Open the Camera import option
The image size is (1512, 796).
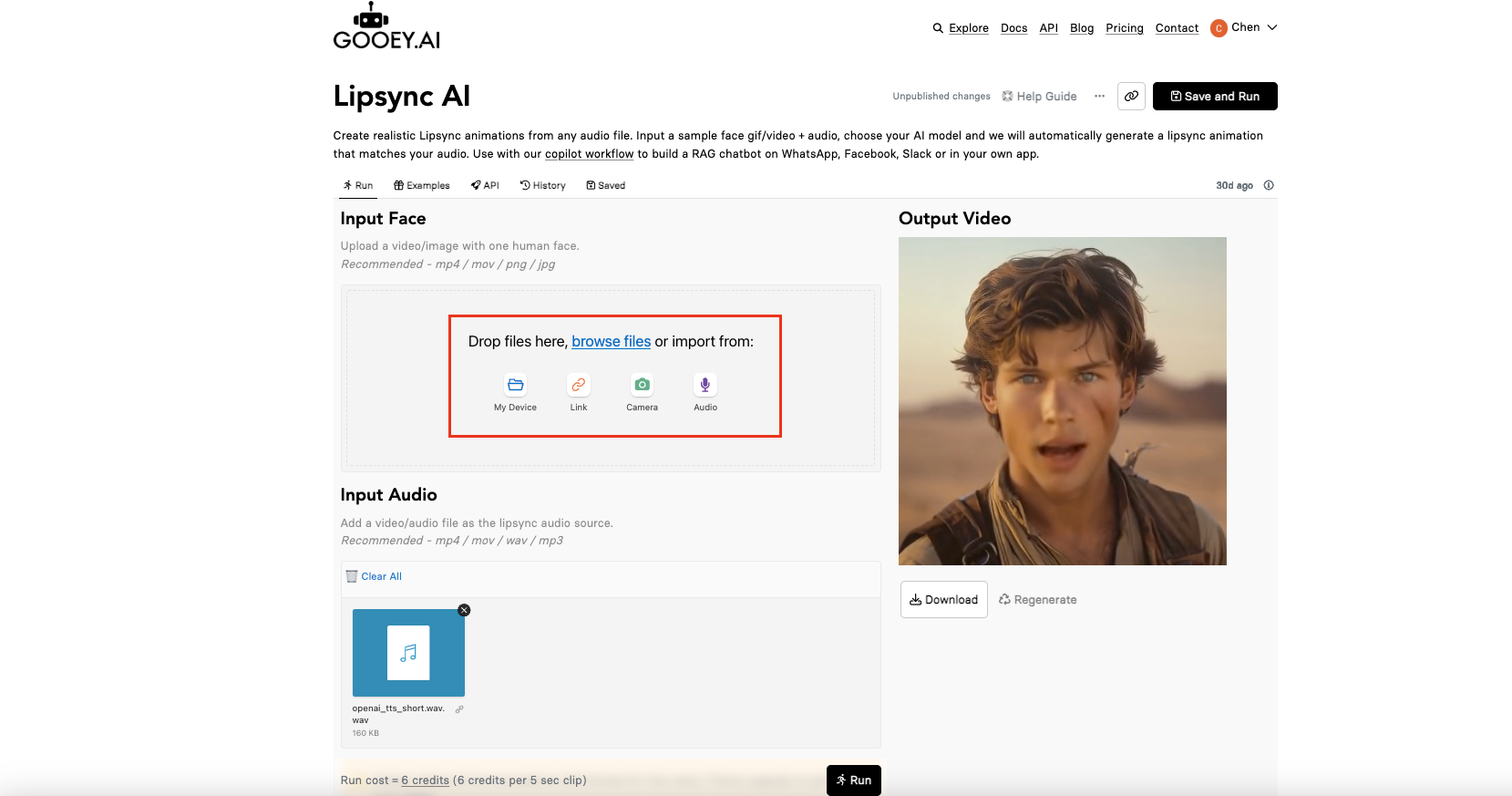tap(642, 385)
